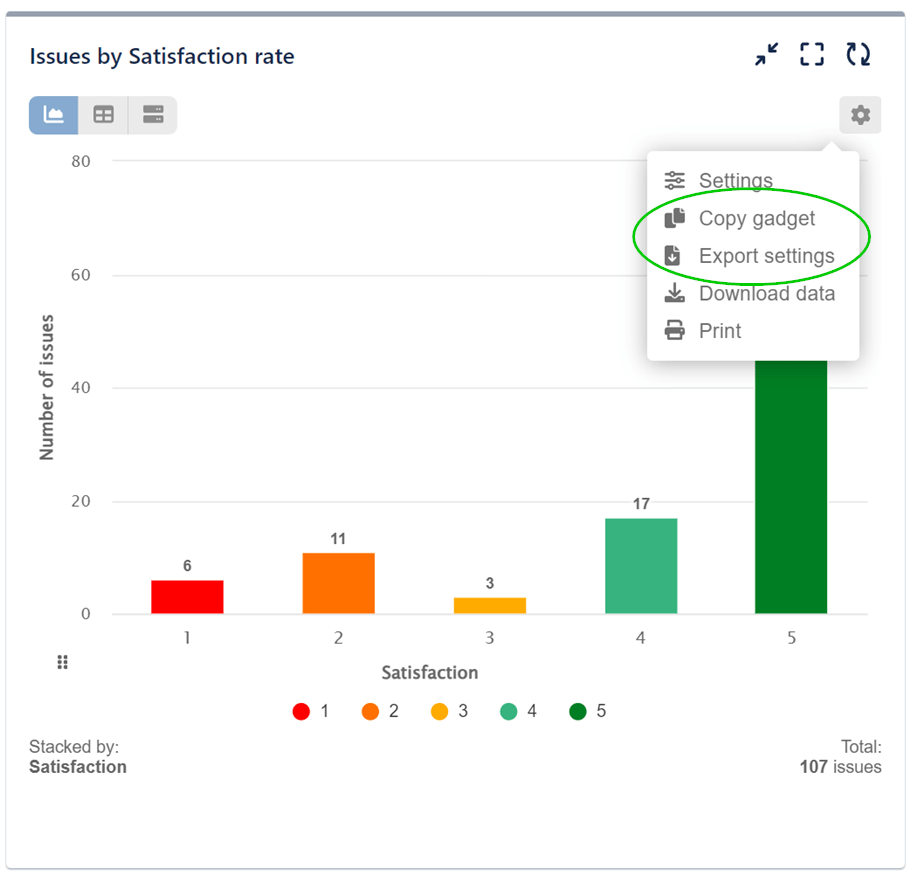Open gadget in fullscreen view
Image resolution: width=910 pixels, height=875 pixels.
[811, 55]
